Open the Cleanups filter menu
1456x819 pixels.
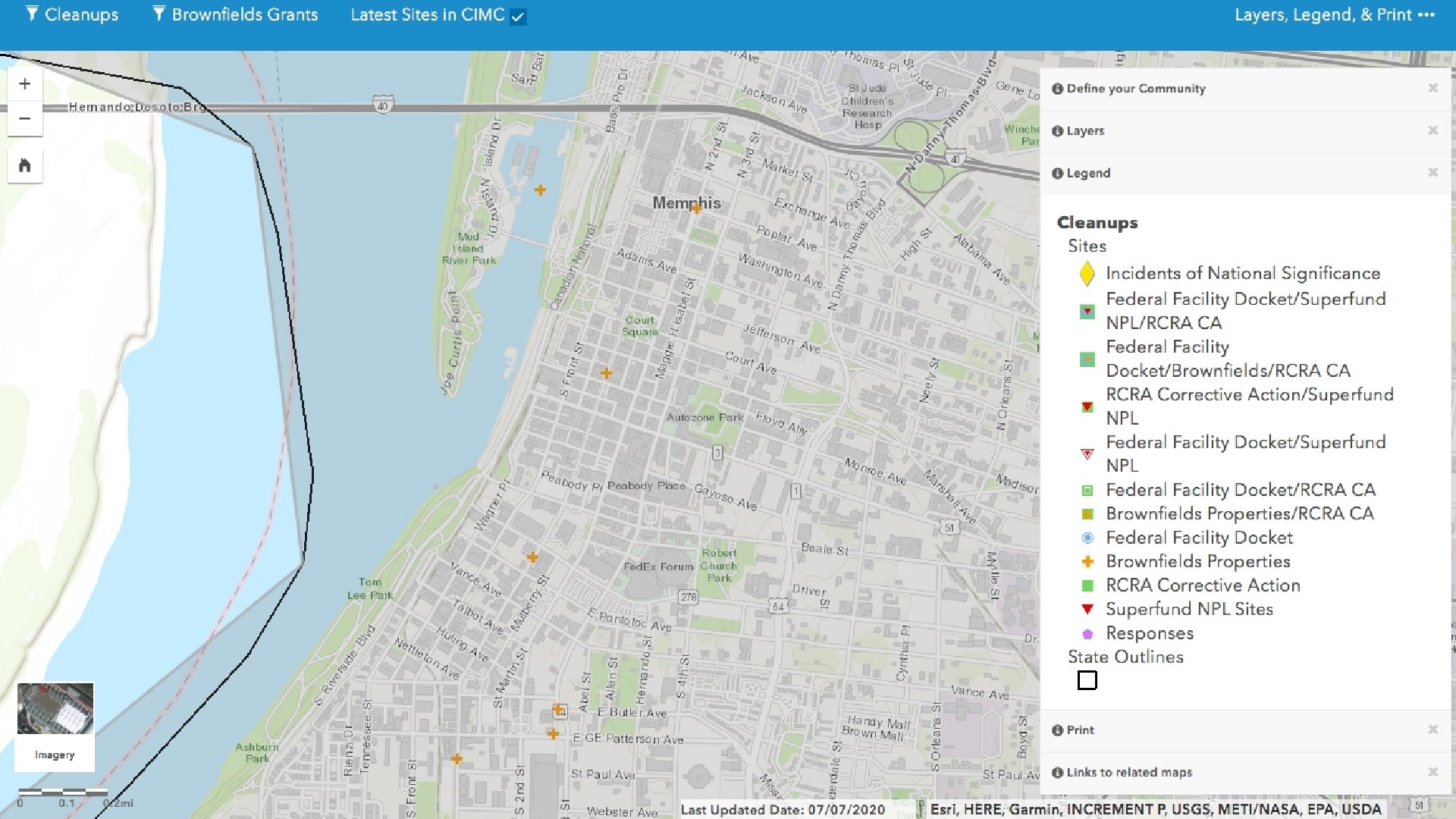[81, 14]
